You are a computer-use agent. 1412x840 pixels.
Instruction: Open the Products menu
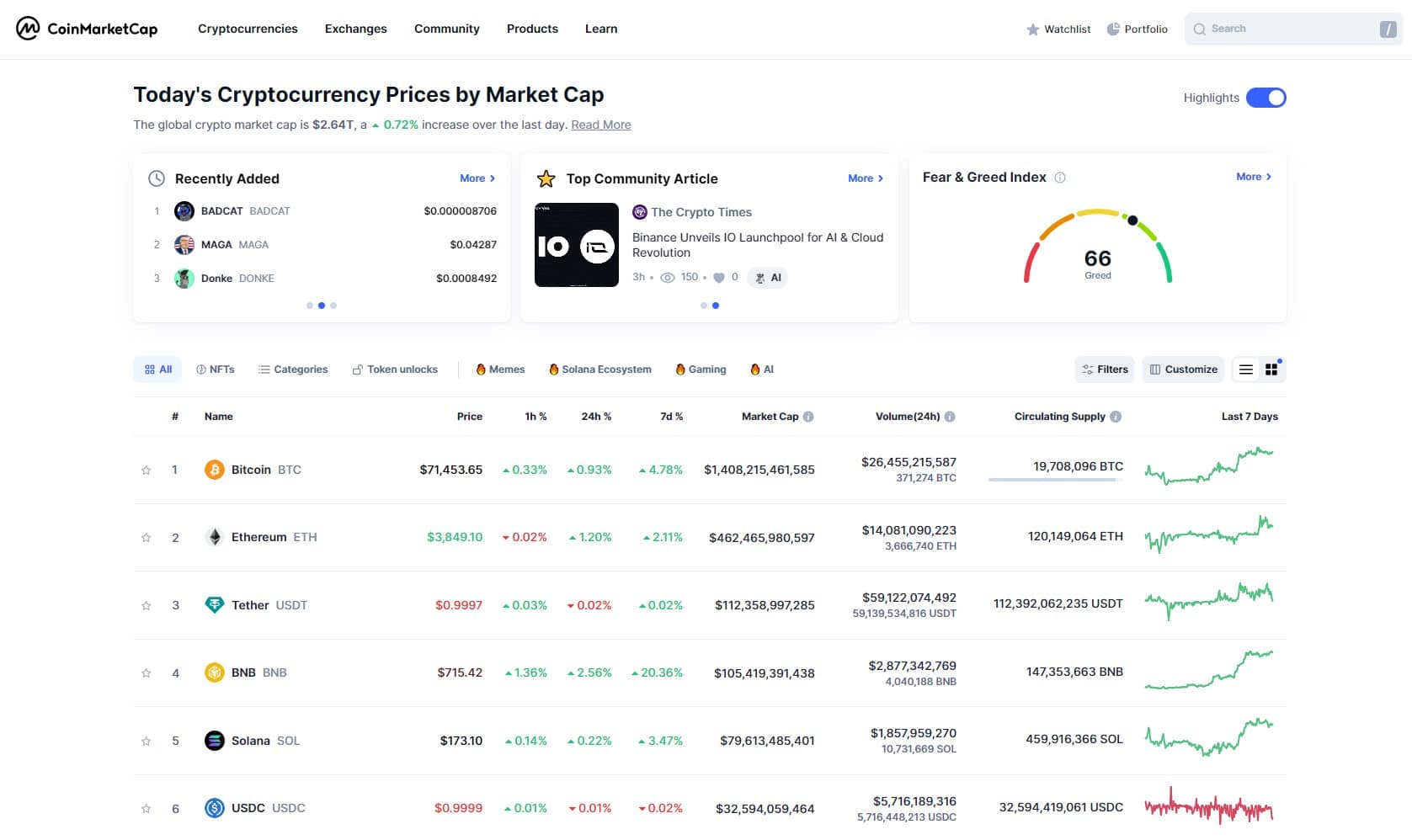pos(532,29)
